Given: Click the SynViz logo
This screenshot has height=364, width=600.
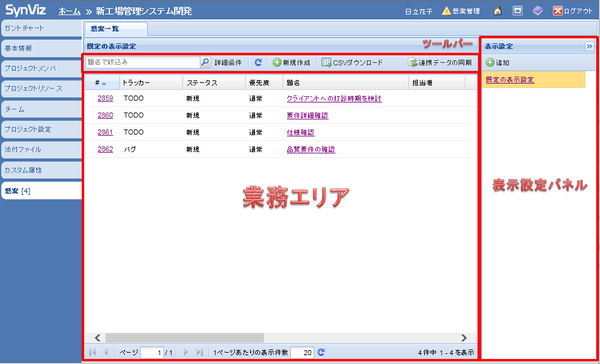Looking at the screenshot, I should 26,10.
